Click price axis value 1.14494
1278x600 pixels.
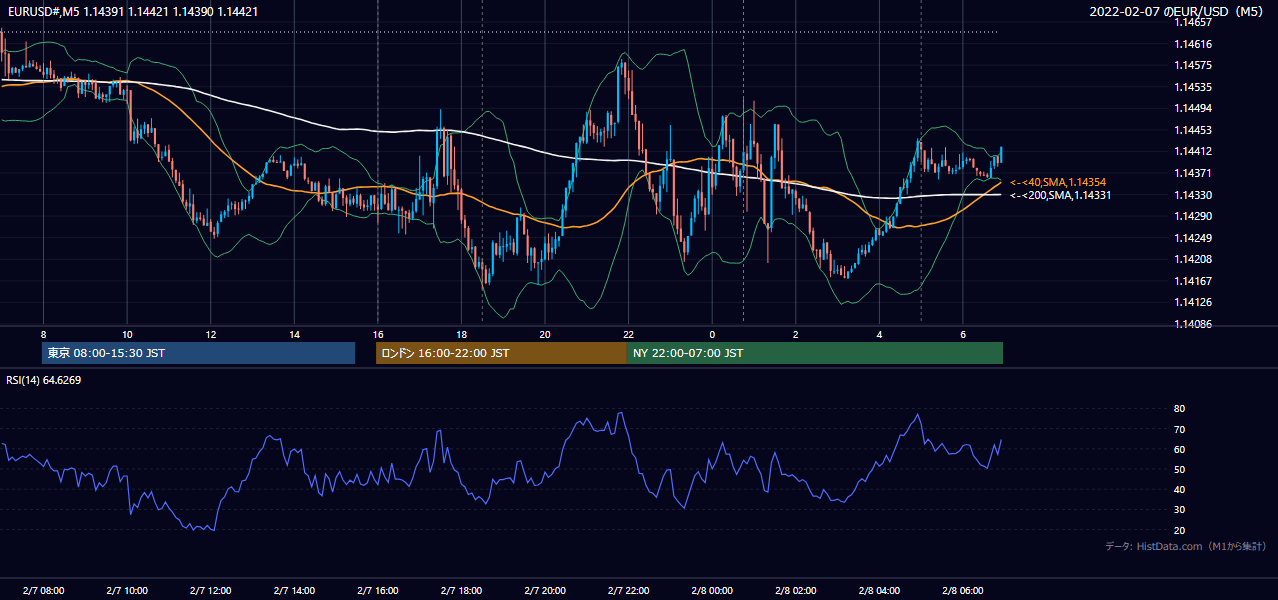point(1192,108)
